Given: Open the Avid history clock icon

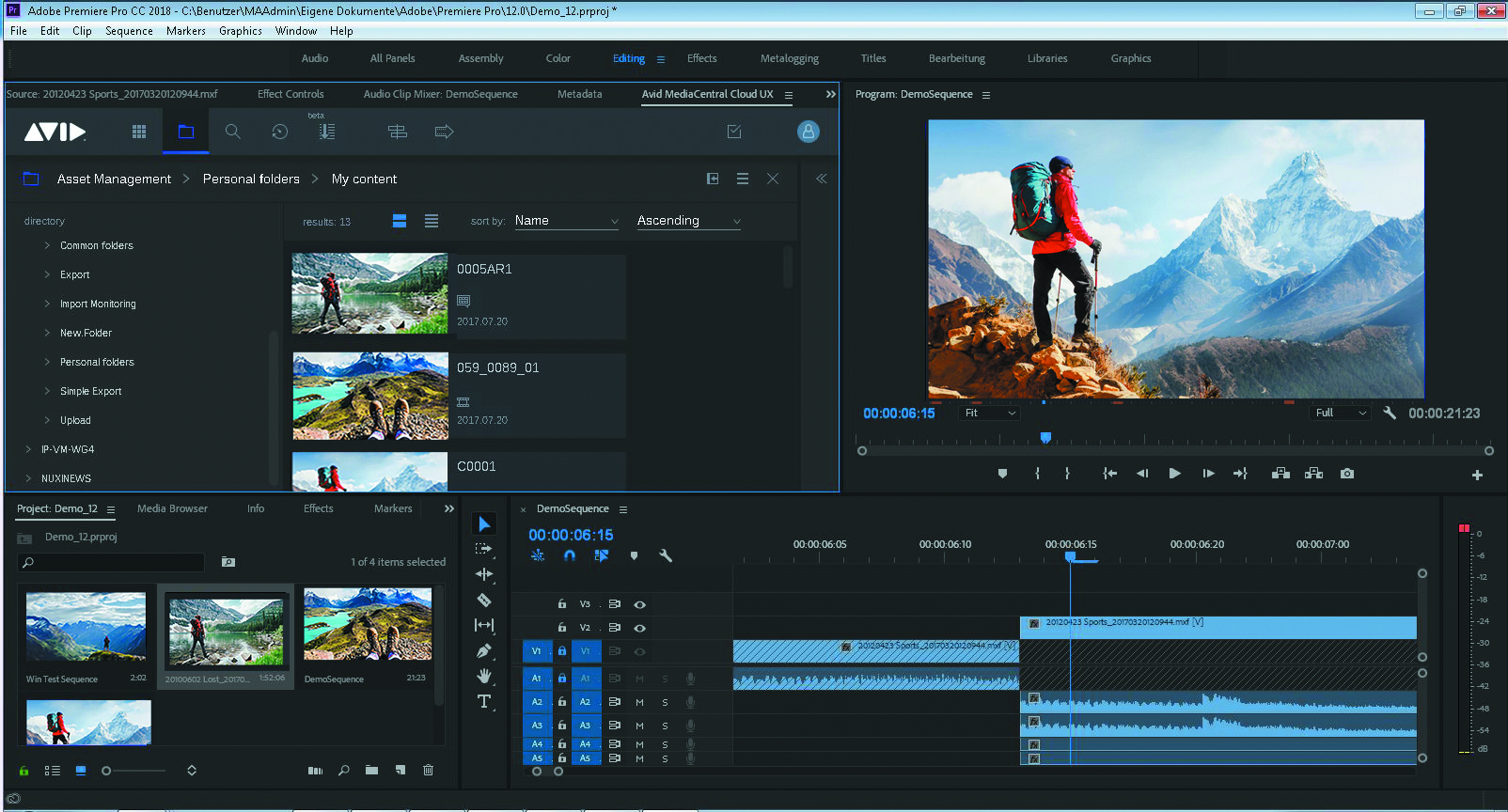Looking at the screenshot, I should point(280,132).
